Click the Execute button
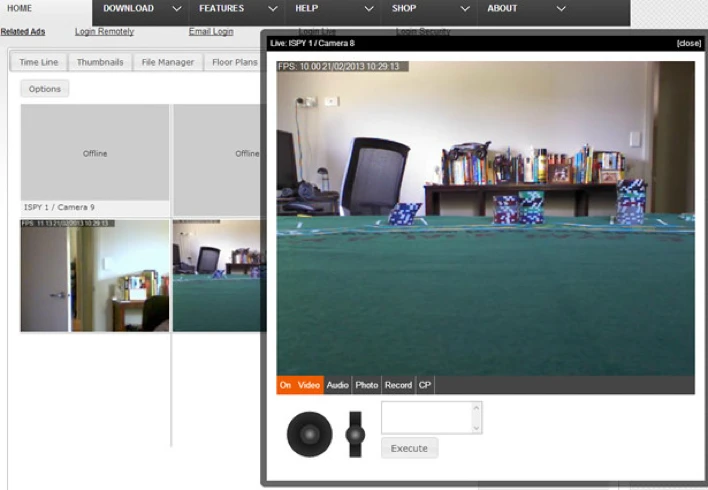 pyautogui.click(x=409, y=448)
